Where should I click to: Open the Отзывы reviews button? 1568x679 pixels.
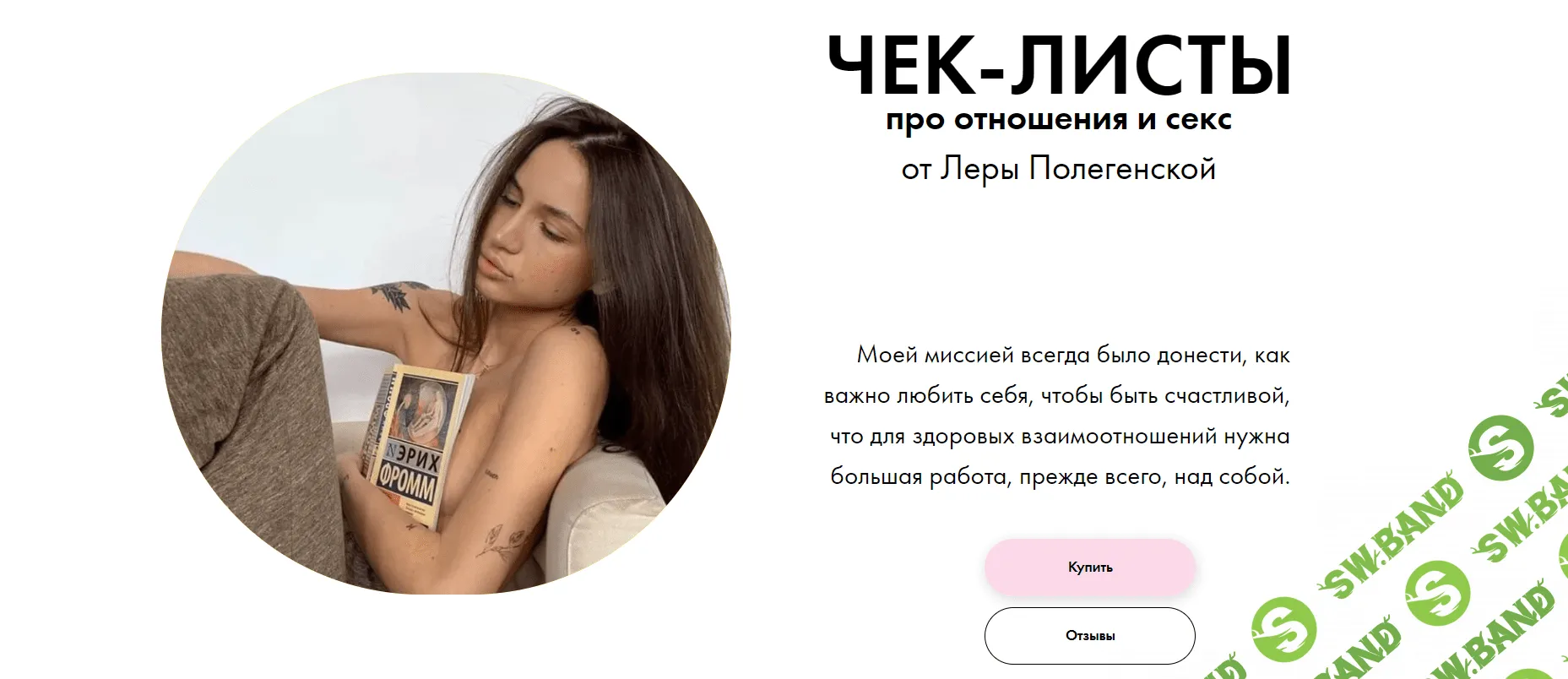(x=1089, y=635)
